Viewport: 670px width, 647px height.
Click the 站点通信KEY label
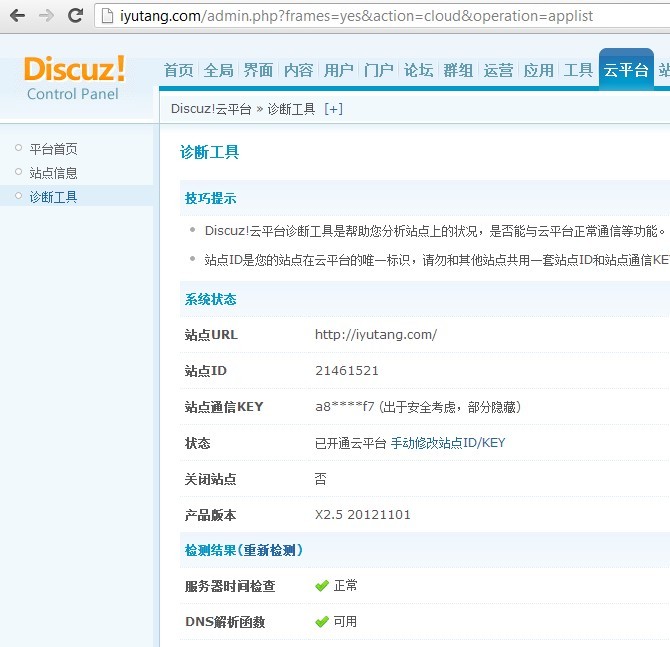tap(224, 407)
